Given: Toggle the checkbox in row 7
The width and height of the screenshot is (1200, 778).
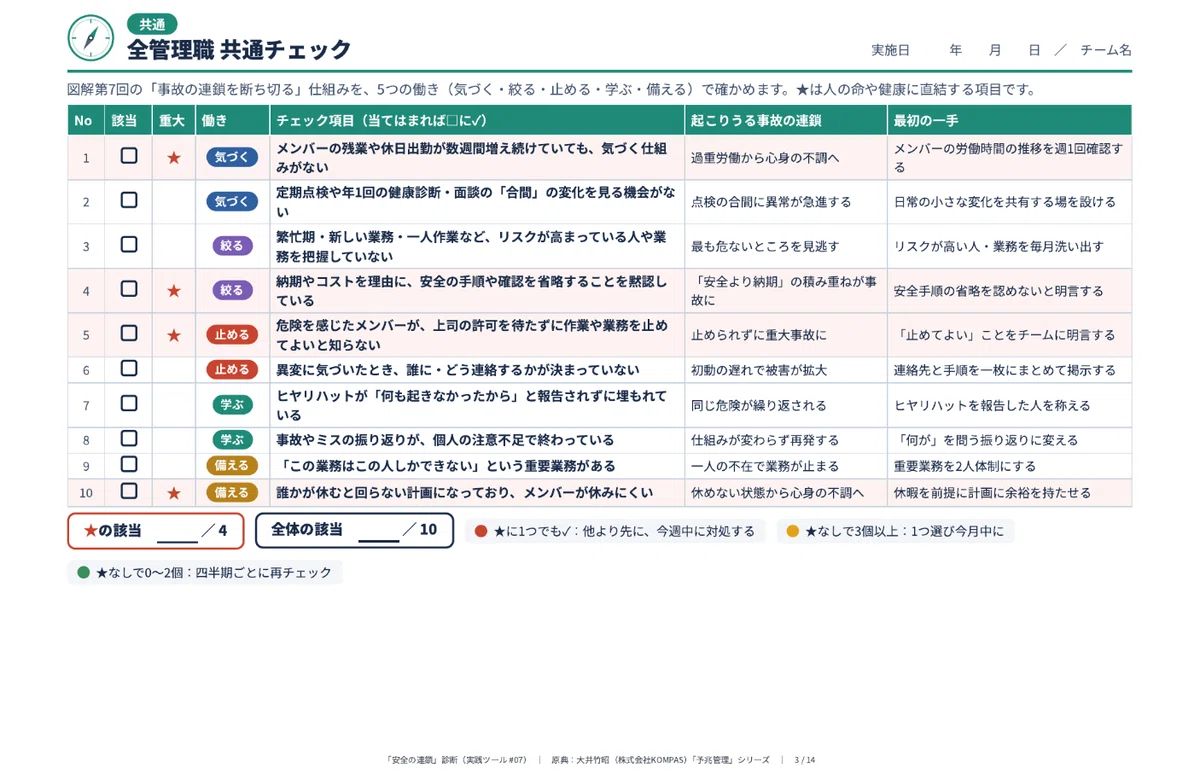Looking at the screenshot, I should (129, 403).
